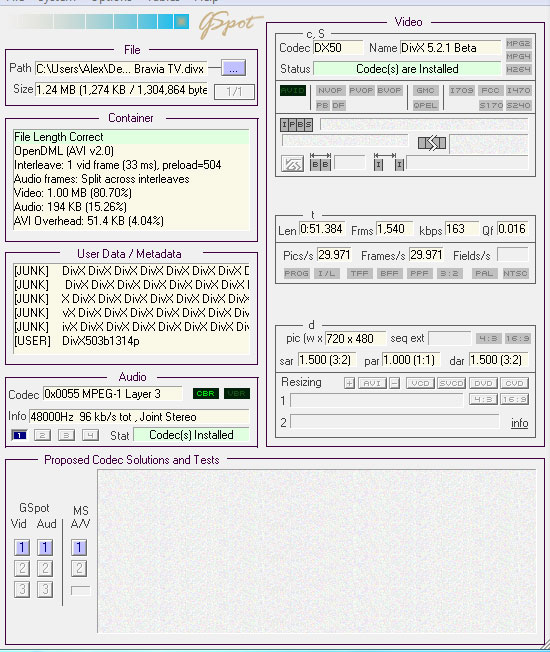Click MS A/V test button 2

pyautogui.click(x=79, y=568)
